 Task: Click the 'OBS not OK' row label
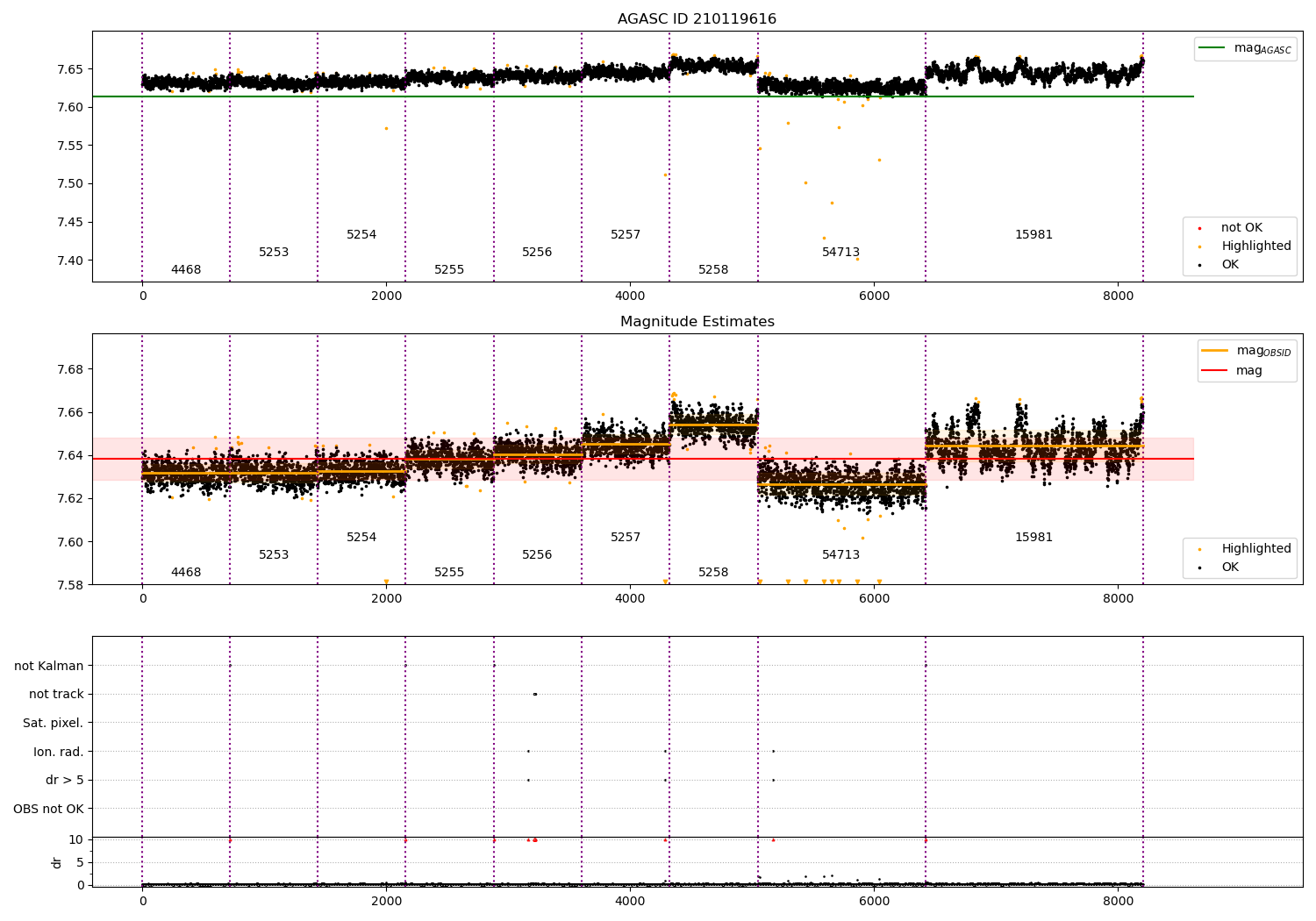(48, 809)
